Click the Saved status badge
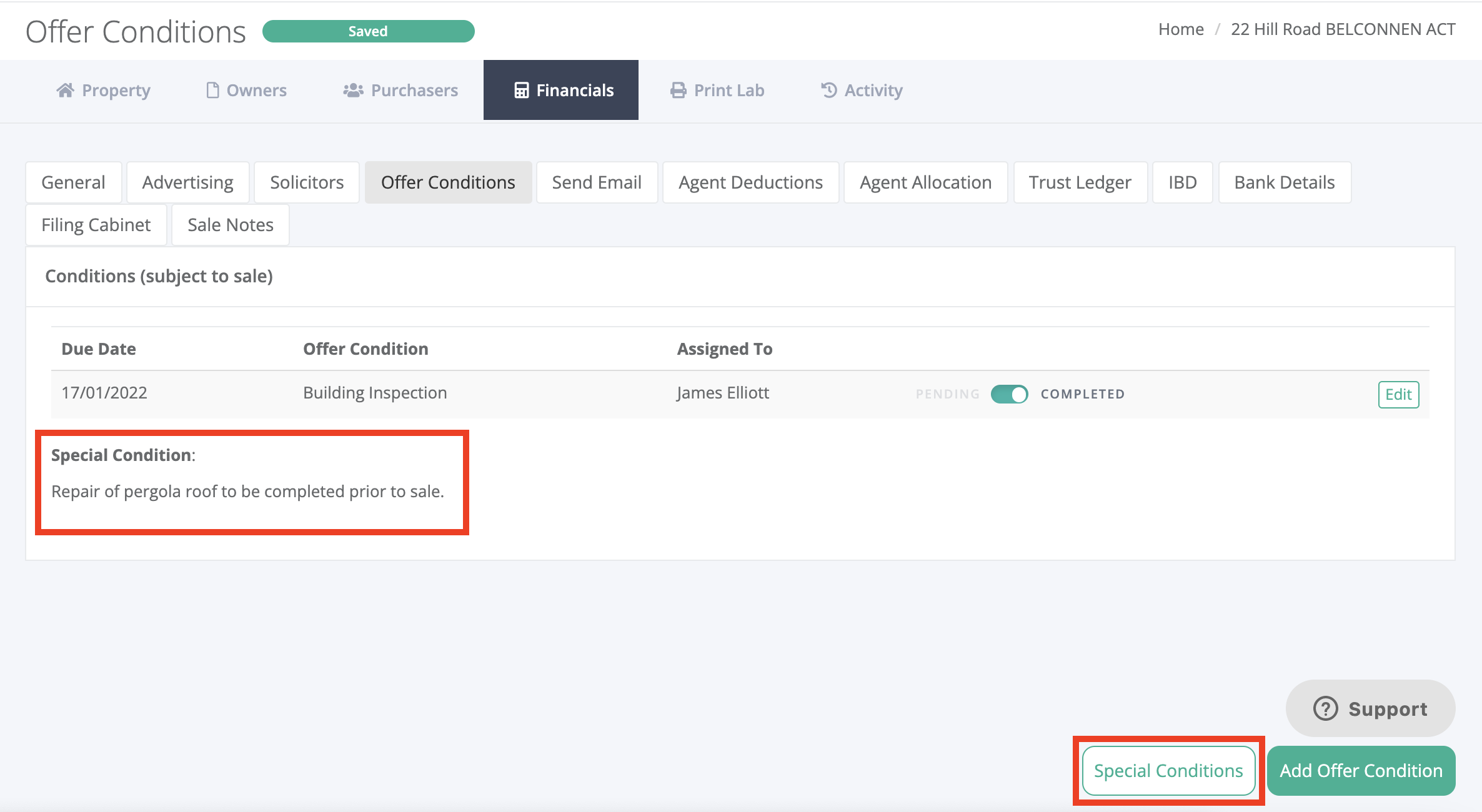Viewport: 1482px width, 812px height. pos(368,31)
